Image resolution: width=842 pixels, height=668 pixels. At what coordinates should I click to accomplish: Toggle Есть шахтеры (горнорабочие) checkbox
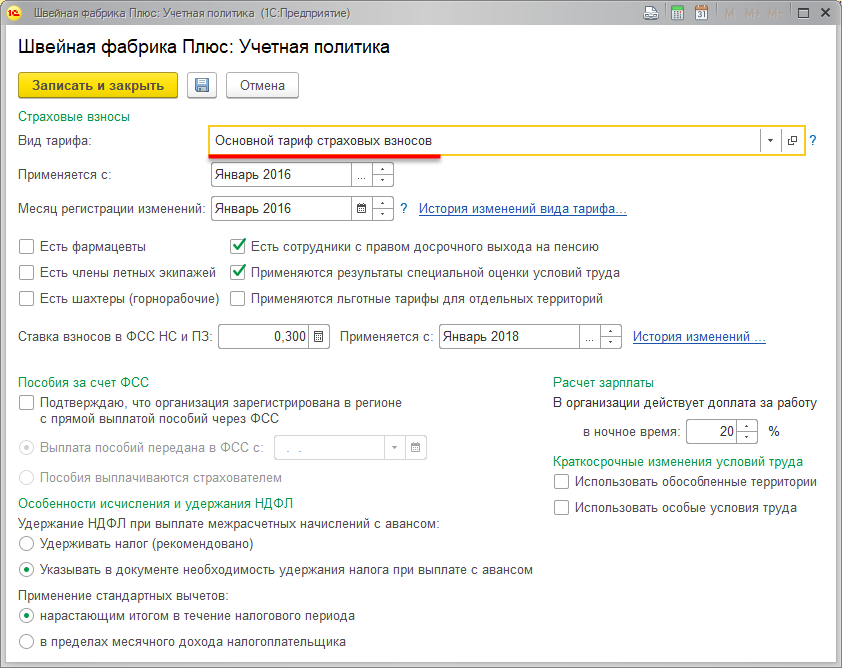26,298
